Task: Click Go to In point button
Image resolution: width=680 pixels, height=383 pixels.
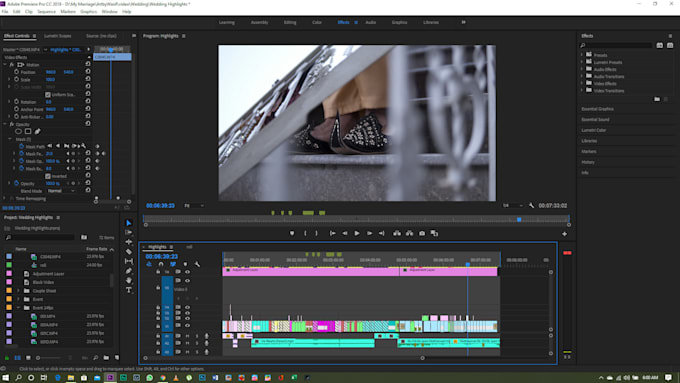Action: pyautogui.click(x=332, y=233)
